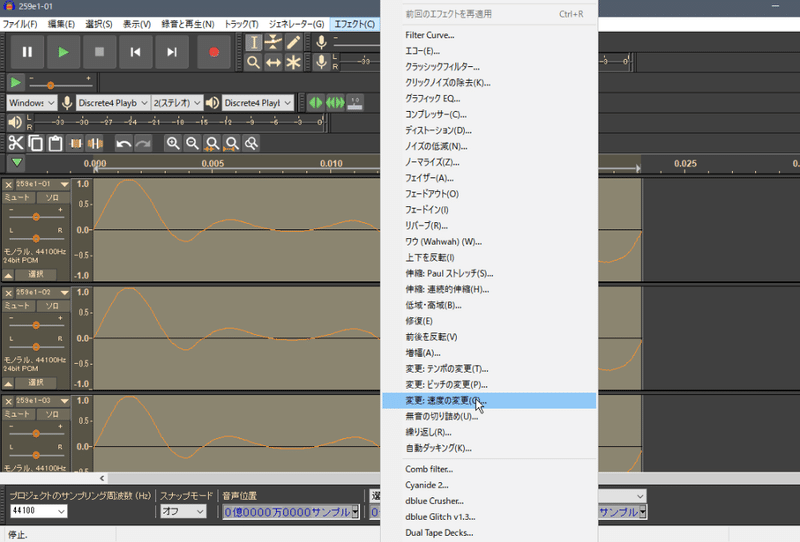The height and width of the screenshot is (542, 800).
Task: Select the Time Shift tool
Action: tap(273, 63)
